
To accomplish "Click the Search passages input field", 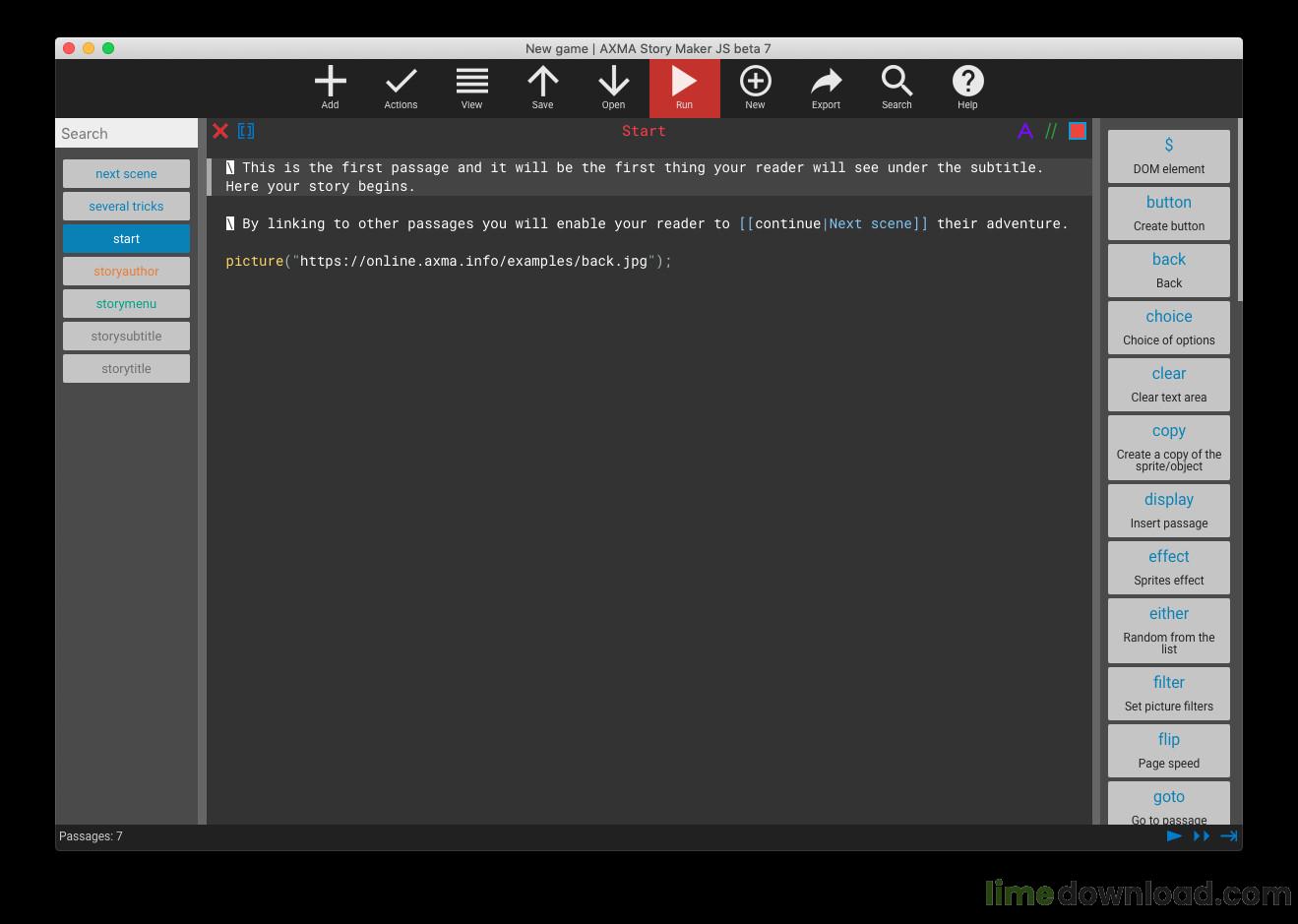I will pos(126,134).
